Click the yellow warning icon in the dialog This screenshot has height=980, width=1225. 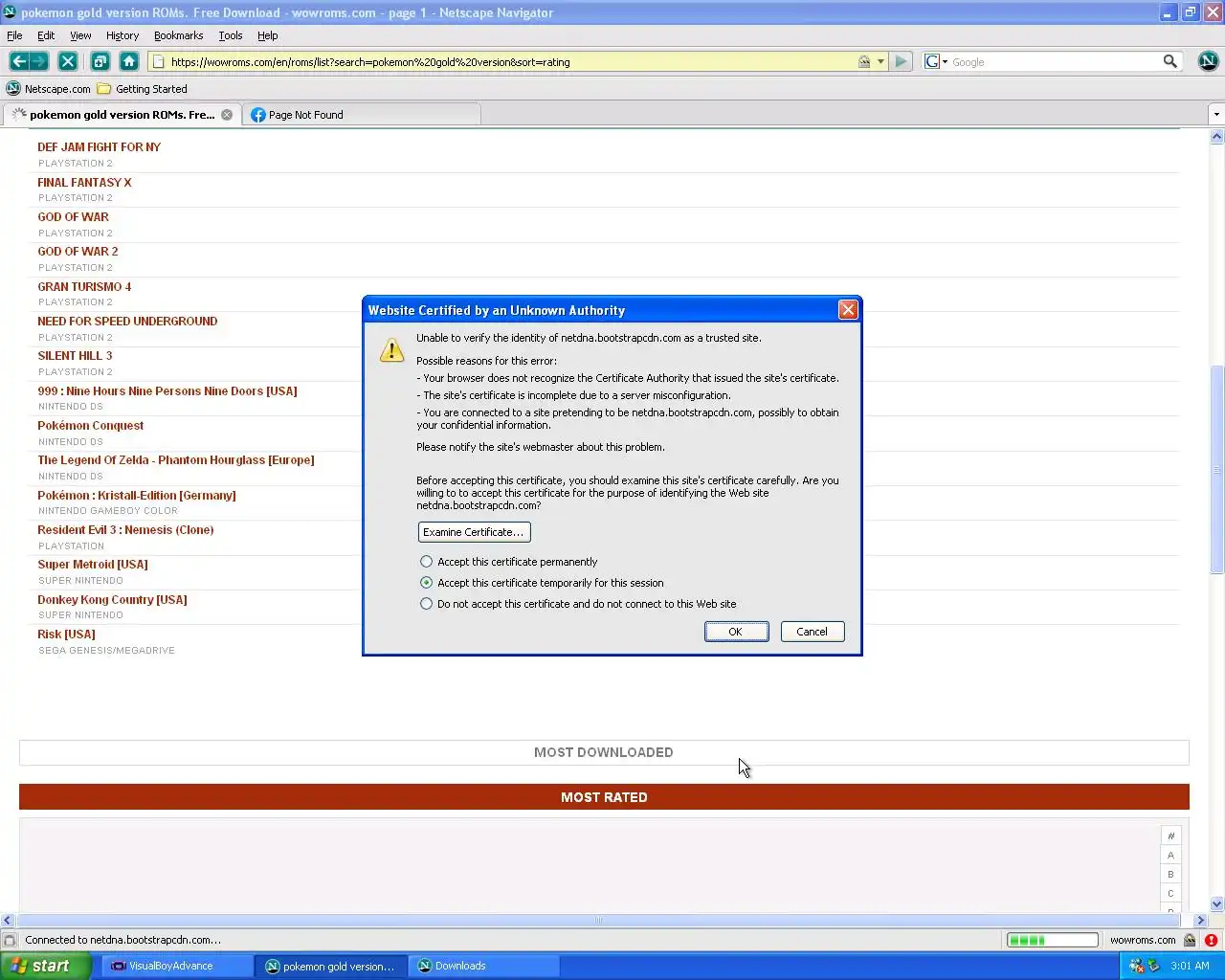[x=391, y=349]
